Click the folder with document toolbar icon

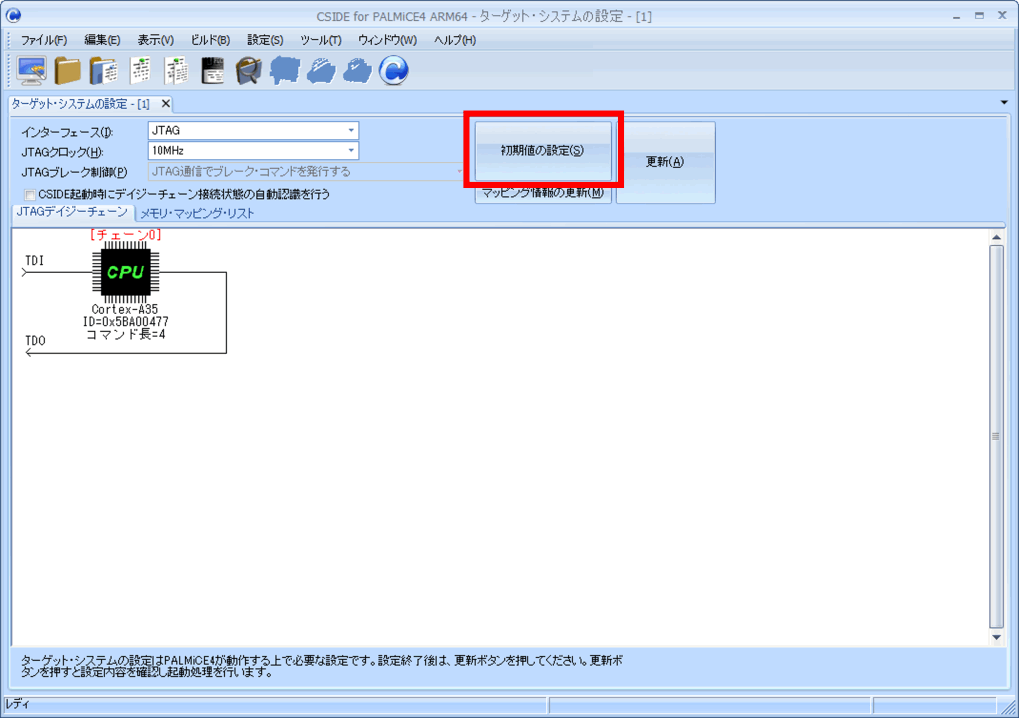click(x=103, y=70)
